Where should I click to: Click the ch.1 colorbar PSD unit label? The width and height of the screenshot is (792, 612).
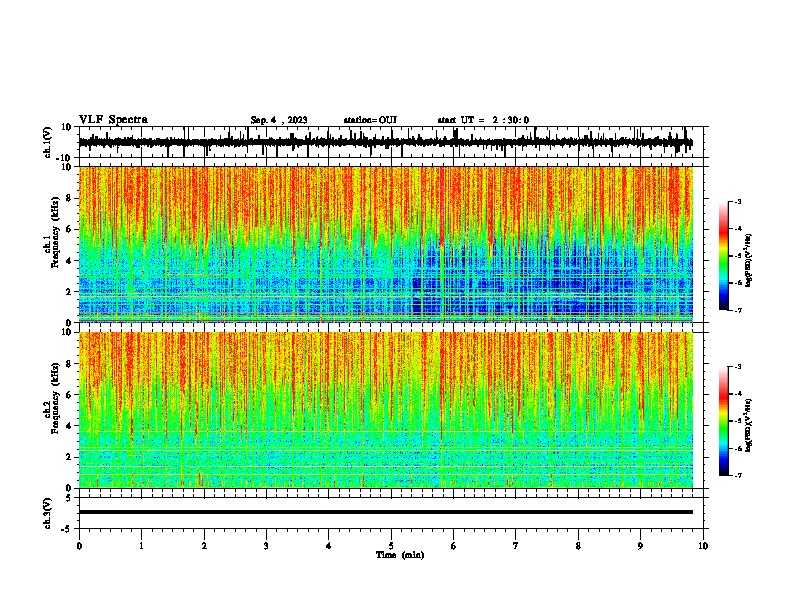click(x=749, y=260)
